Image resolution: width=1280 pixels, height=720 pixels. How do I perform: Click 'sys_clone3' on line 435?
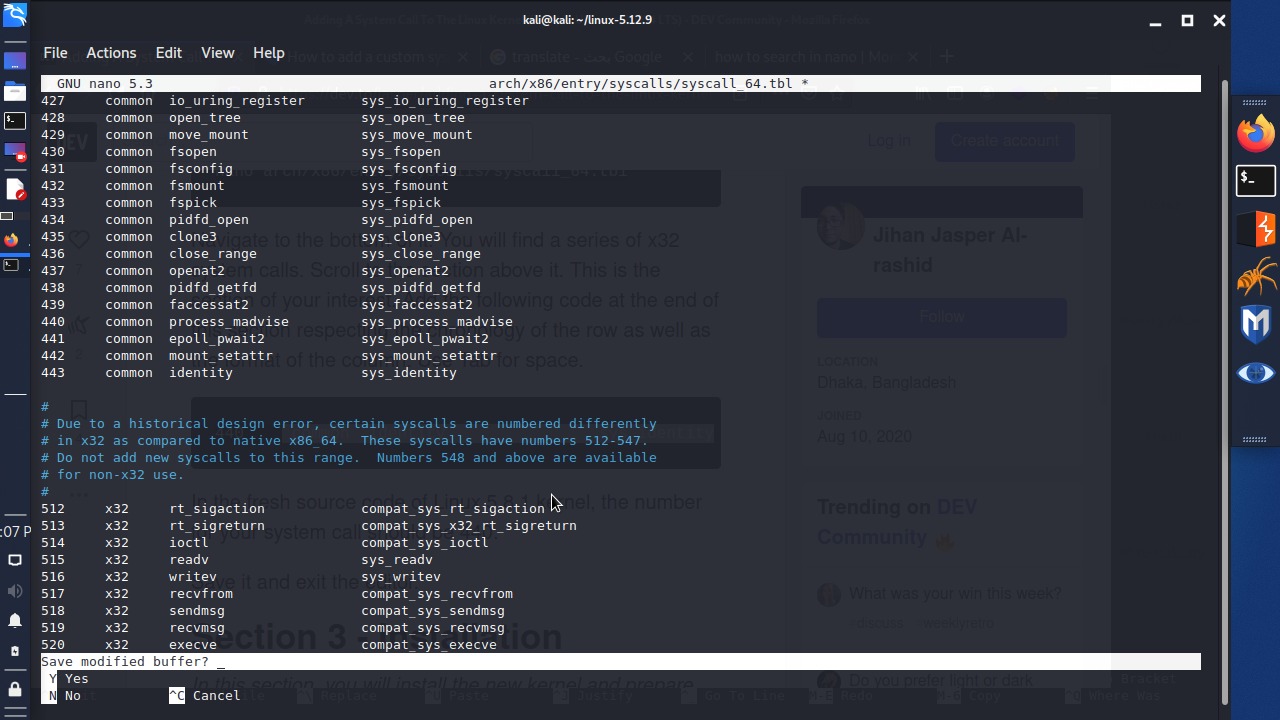[x=401, y=237]
